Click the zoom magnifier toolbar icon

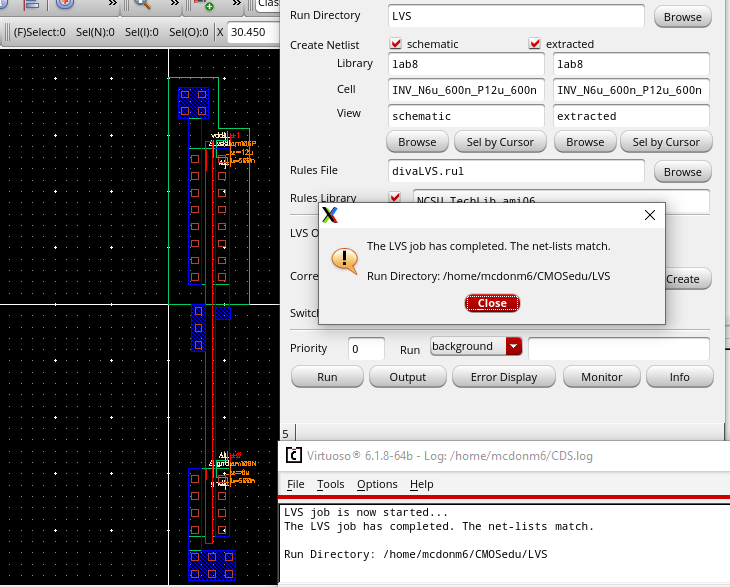pos(142,5)
